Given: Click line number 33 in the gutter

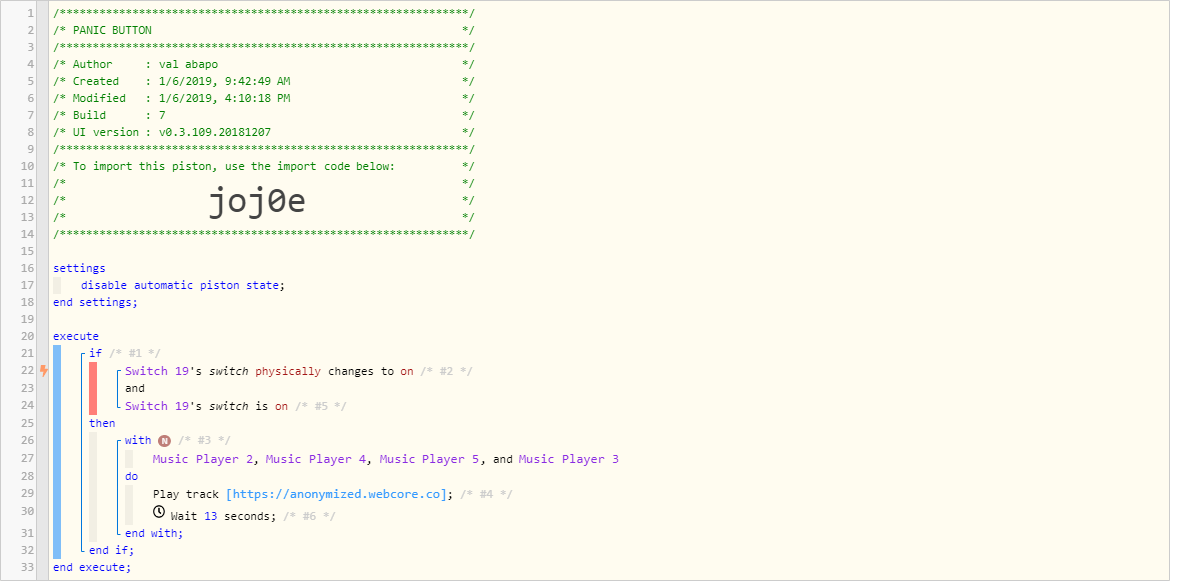Looking at the screenshot, I should pos(28,568).
